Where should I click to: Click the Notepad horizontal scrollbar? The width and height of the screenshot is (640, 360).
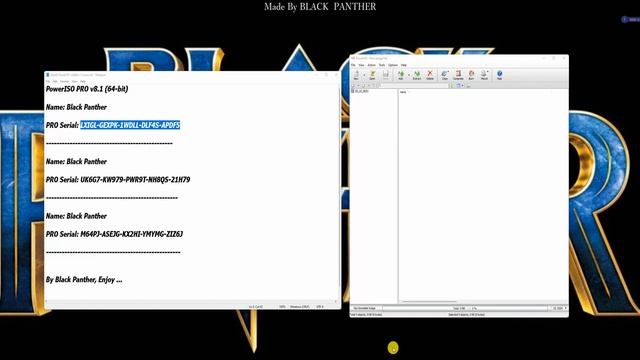click(191, 302)
